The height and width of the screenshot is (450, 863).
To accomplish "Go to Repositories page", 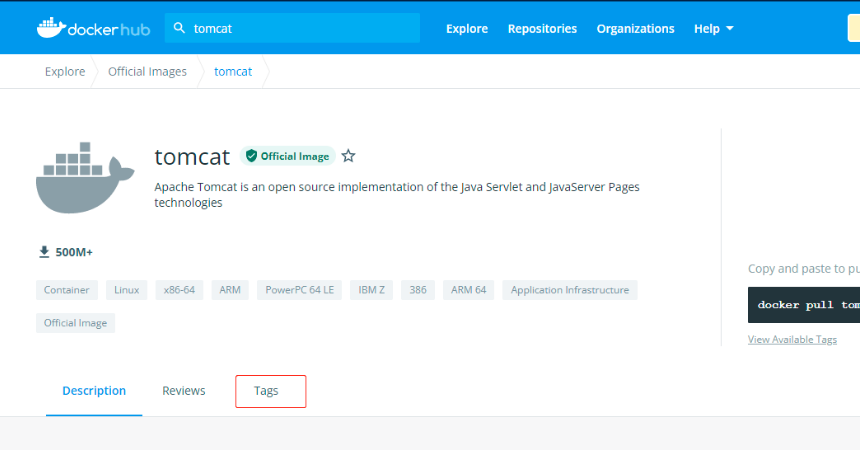I will 542,28.
